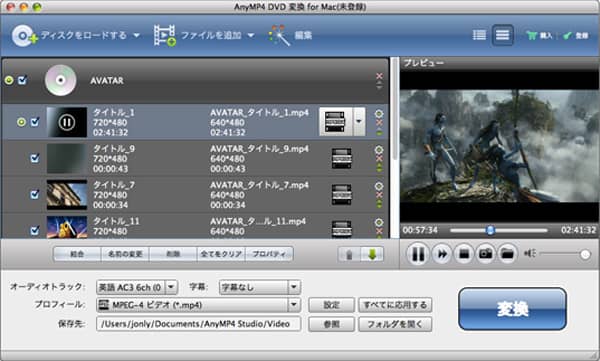Open the profile (プロフィール) MPEG-4 dropdown
The width and height of the screenshot is (600, 361).
[294, 305]
